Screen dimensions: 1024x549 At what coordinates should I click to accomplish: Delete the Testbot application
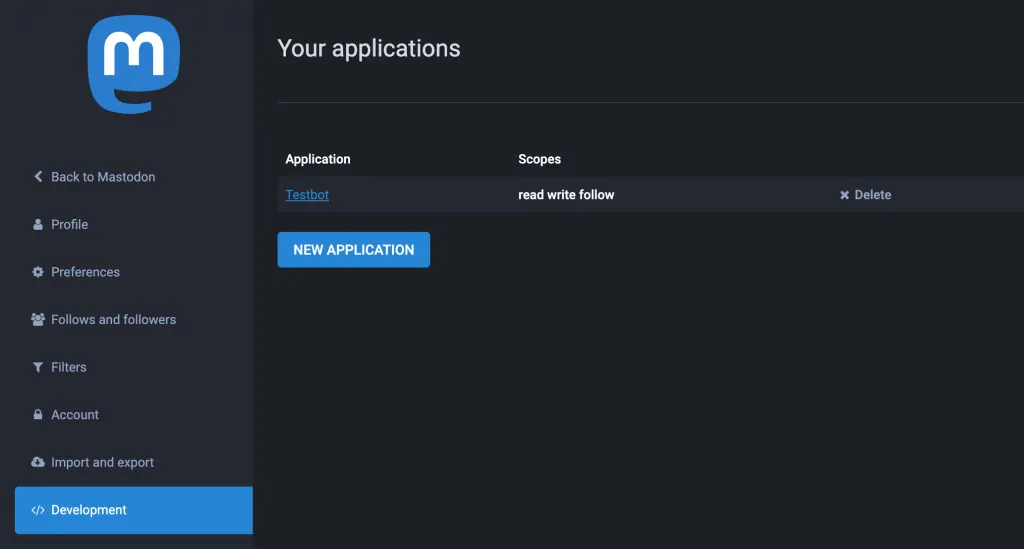click(x=865, y=195)
